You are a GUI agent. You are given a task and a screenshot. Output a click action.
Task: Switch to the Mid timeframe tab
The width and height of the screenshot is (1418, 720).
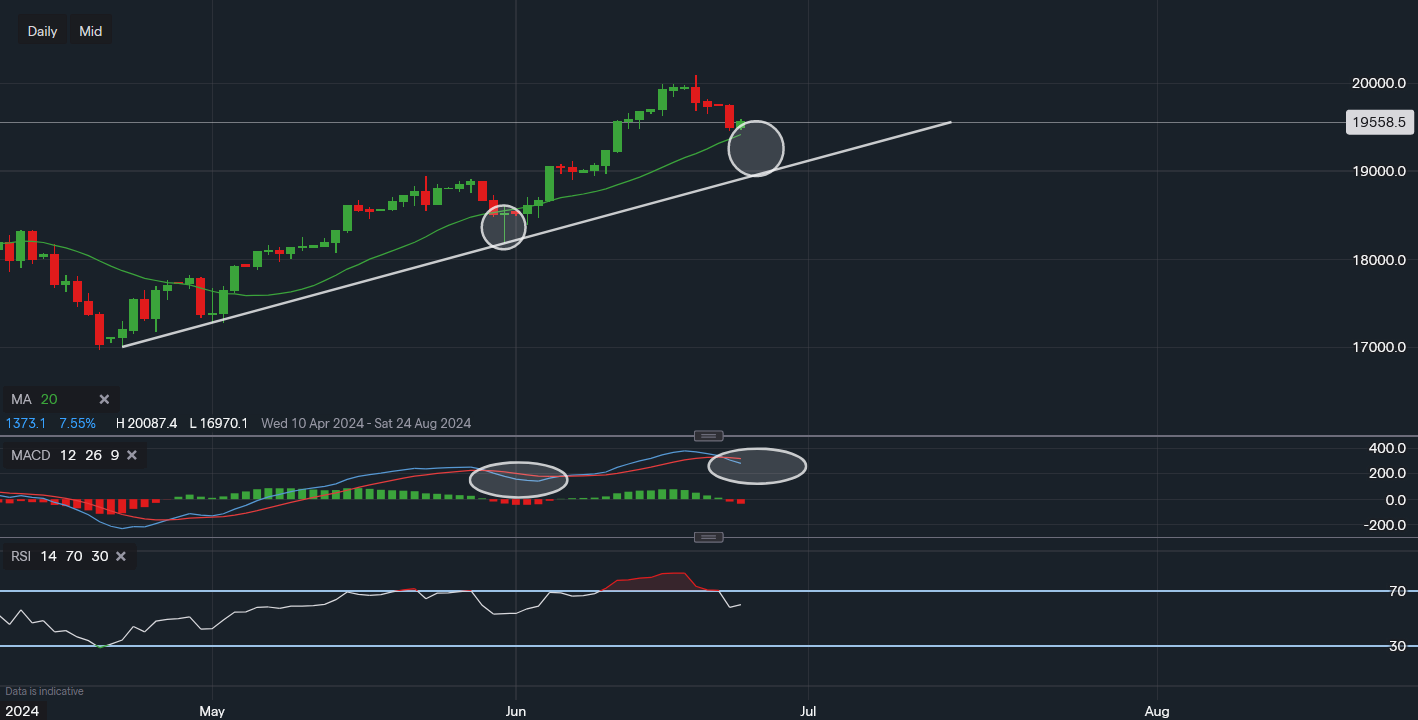[90, 30]
